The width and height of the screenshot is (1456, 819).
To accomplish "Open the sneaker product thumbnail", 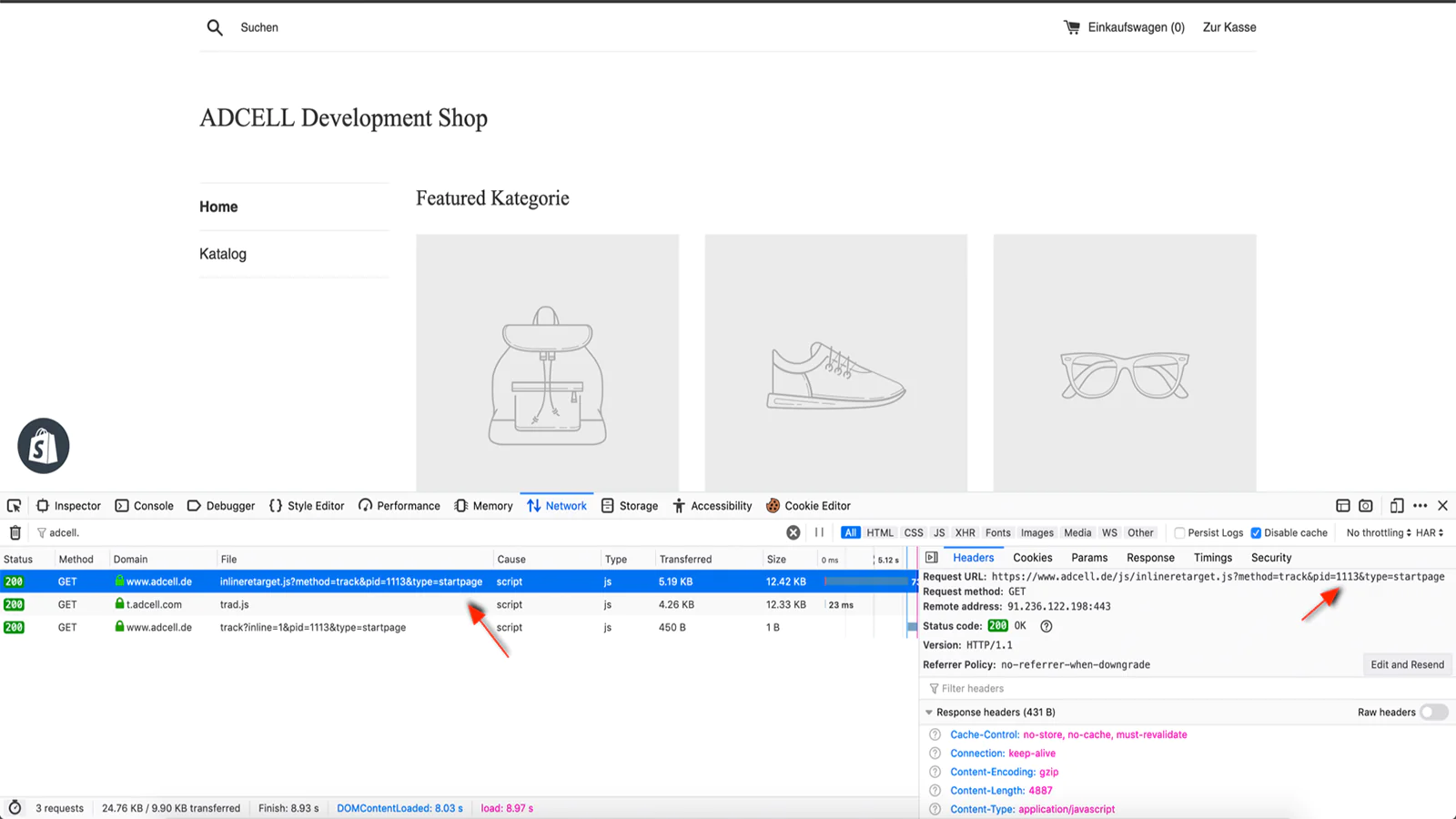I will [836, 363].
